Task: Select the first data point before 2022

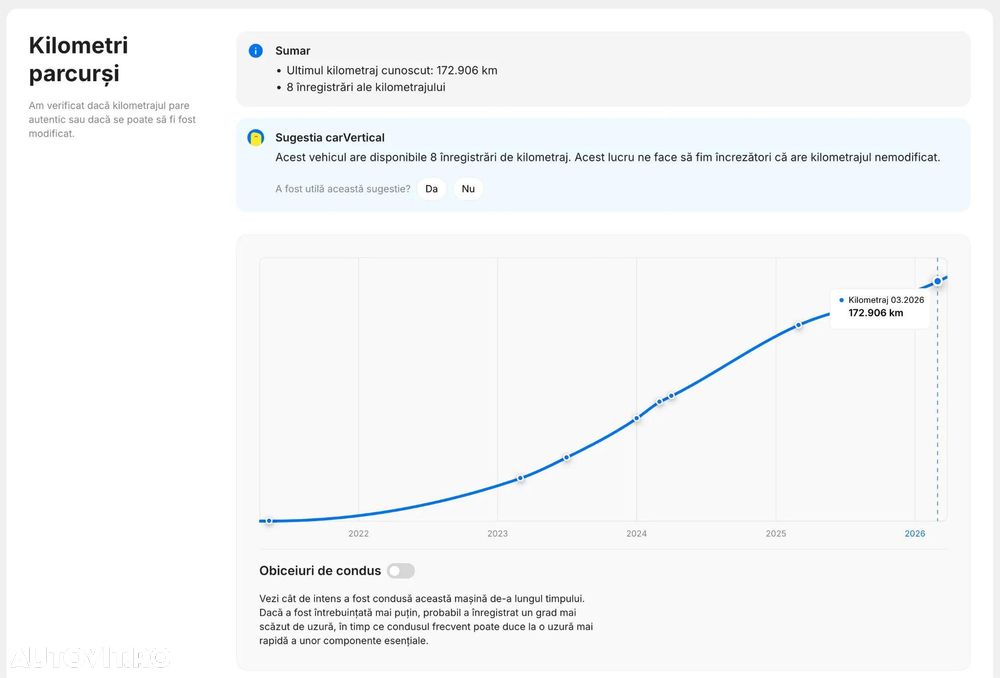Action: 269,521
